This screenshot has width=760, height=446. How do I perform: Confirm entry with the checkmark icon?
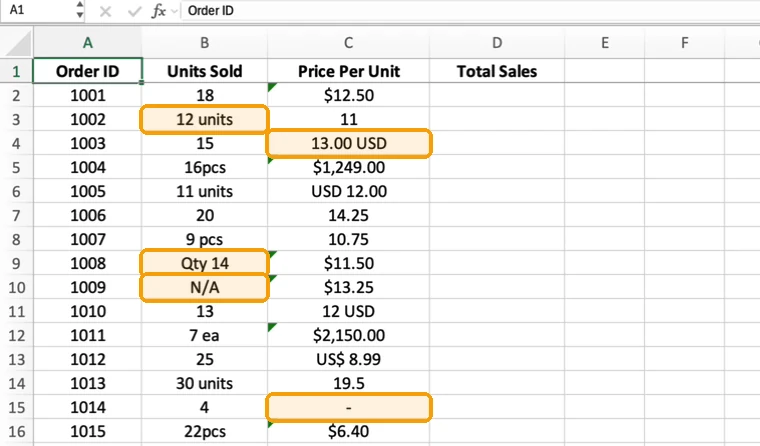(x=134, y=11)
